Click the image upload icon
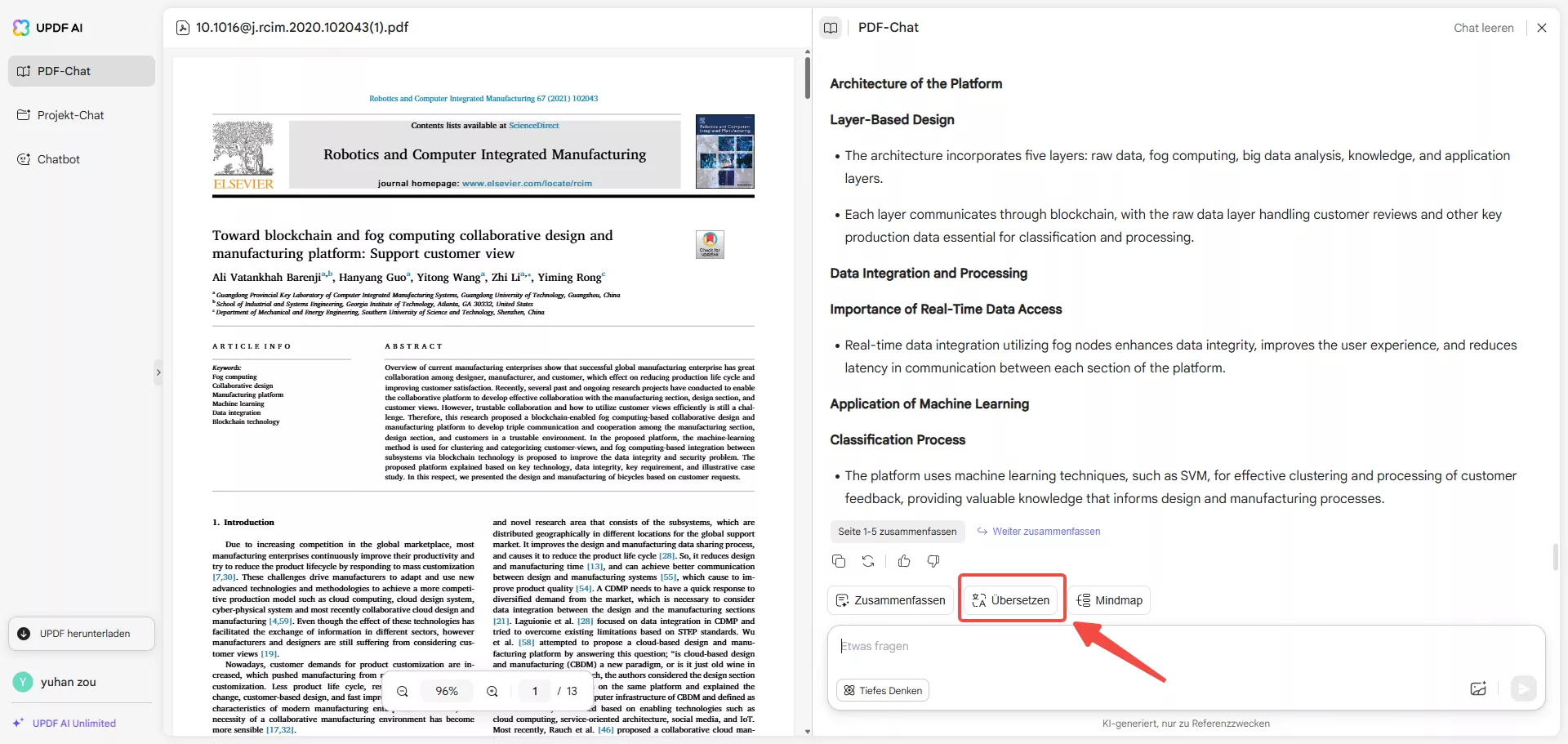 click(x=1478, y=689)
